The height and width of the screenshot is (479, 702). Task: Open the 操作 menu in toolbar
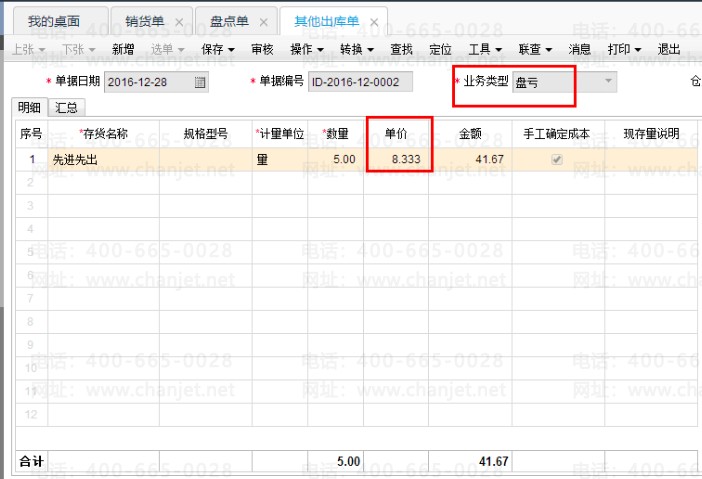306,48
